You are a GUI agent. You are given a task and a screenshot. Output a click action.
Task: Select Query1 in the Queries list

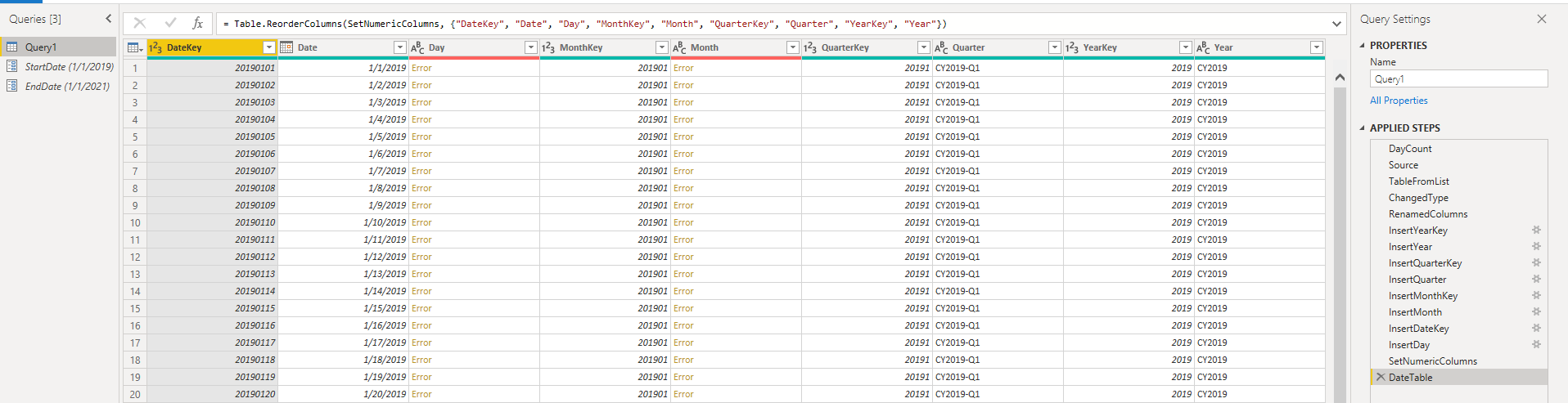(58, 47)
